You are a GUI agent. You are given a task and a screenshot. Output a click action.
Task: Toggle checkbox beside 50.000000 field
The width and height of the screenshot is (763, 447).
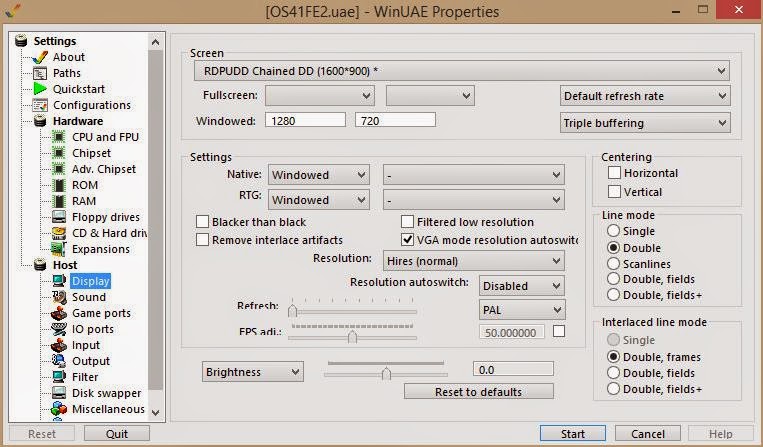click(559, 332)
